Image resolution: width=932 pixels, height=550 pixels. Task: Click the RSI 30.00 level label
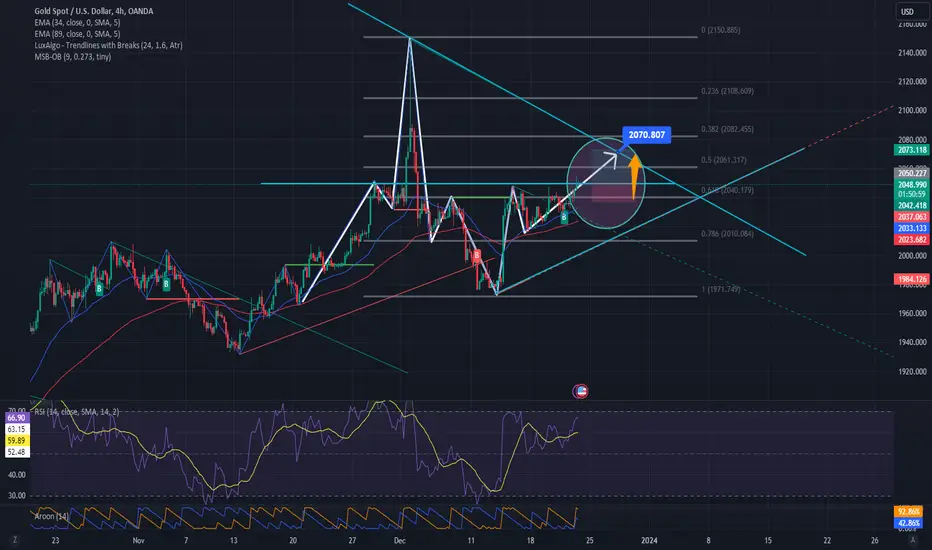point(17,495)
